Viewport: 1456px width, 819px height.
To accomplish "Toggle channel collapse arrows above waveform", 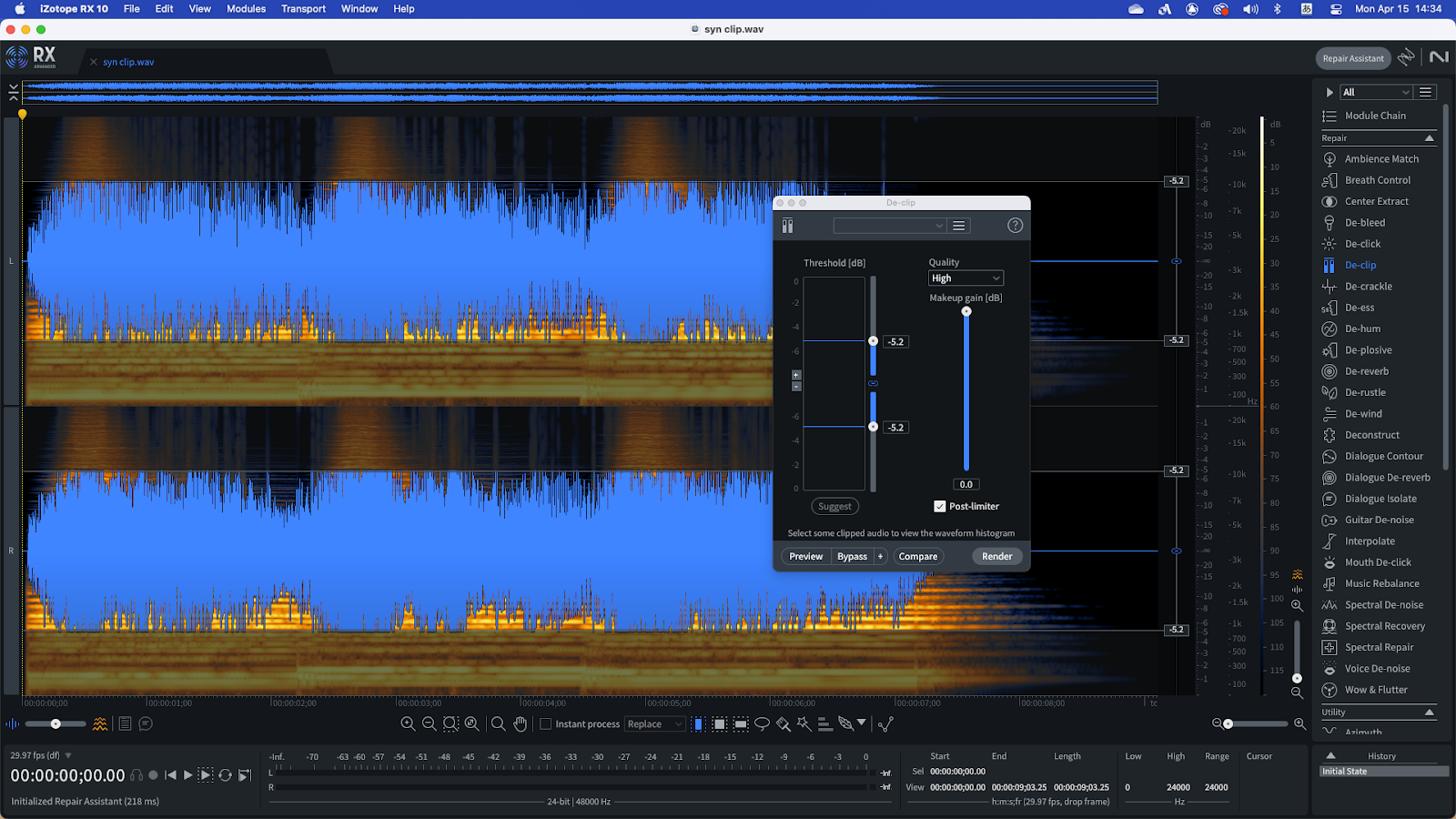I will [x=13, y=92].
